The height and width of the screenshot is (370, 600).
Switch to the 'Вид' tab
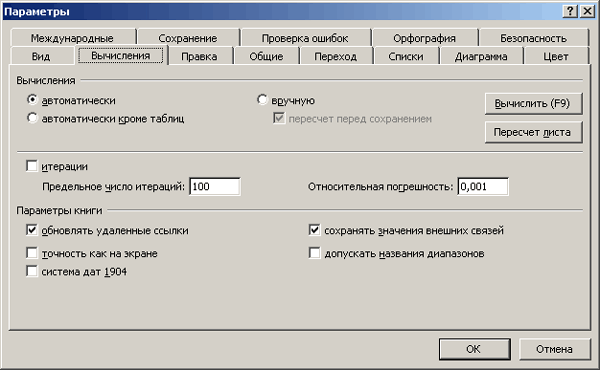[41, 57]
